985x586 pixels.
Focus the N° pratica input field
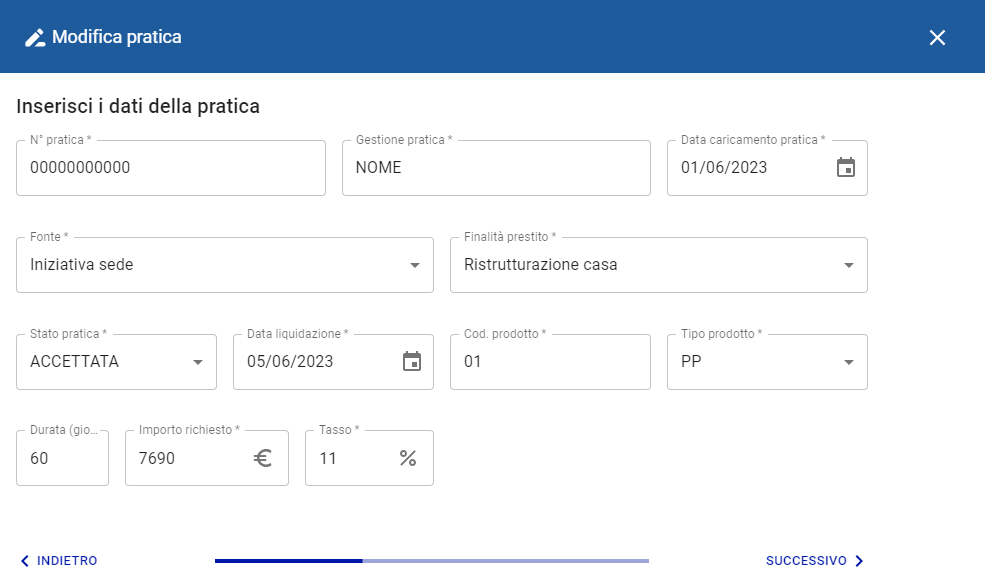(170, 168)
